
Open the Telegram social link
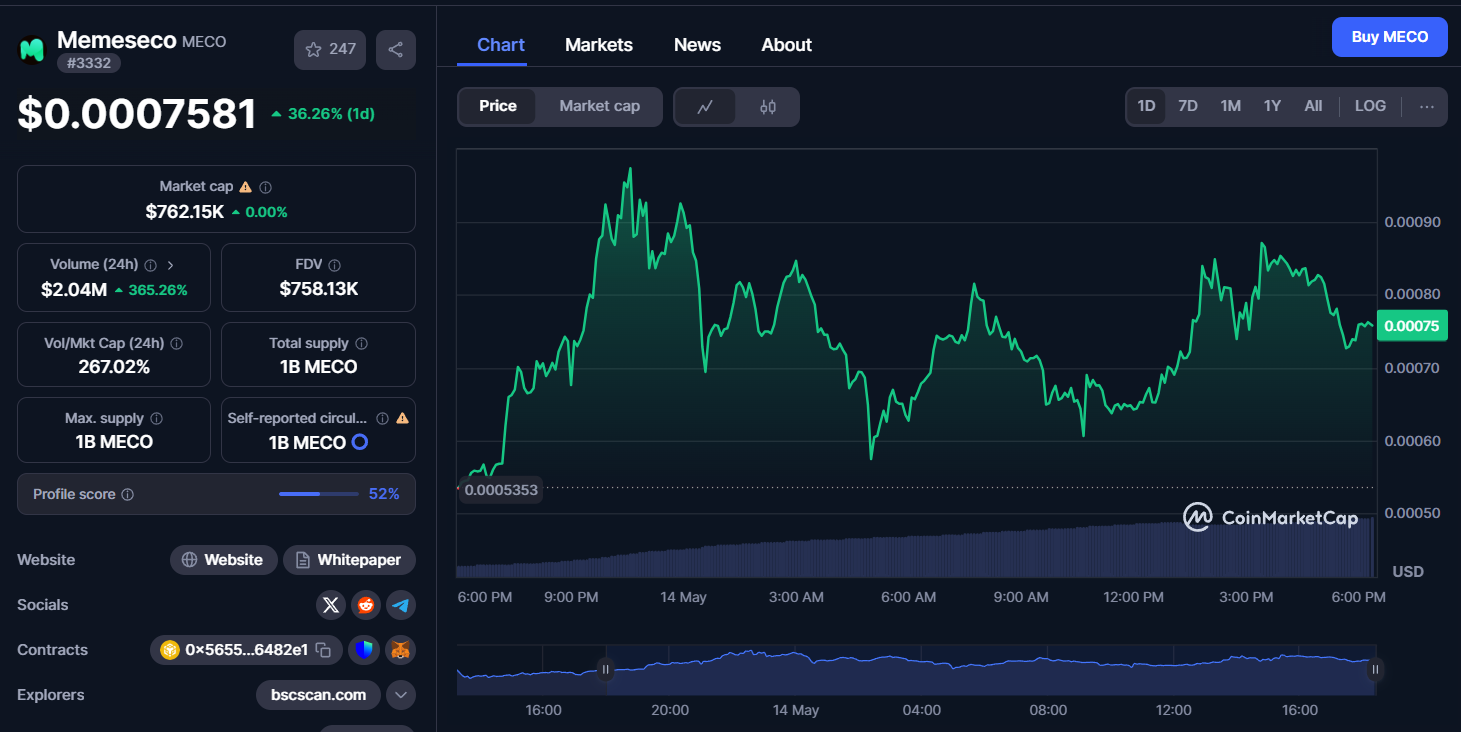(401, 605)
